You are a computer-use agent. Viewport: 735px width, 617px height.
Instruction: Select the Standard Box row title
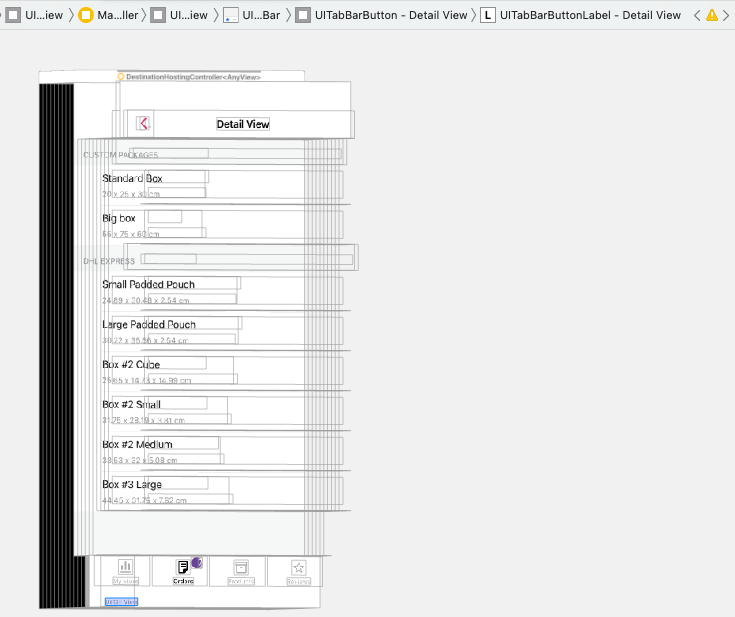pyautogui.click(x=132, y=178)
